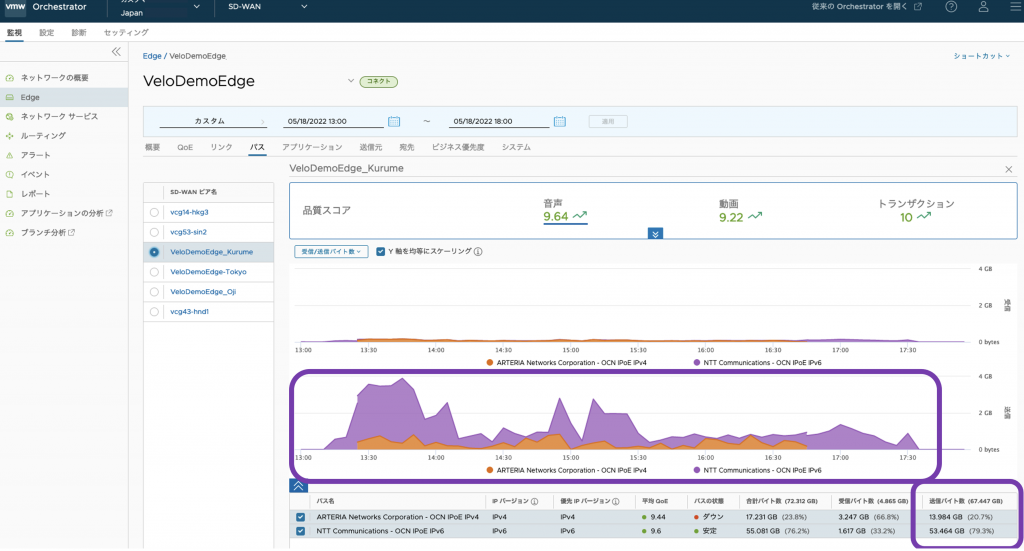This screenshot has width=1024, height=551.
Task: Open the ショートカット dropdown menu
Action: click(x=981, y=56)
